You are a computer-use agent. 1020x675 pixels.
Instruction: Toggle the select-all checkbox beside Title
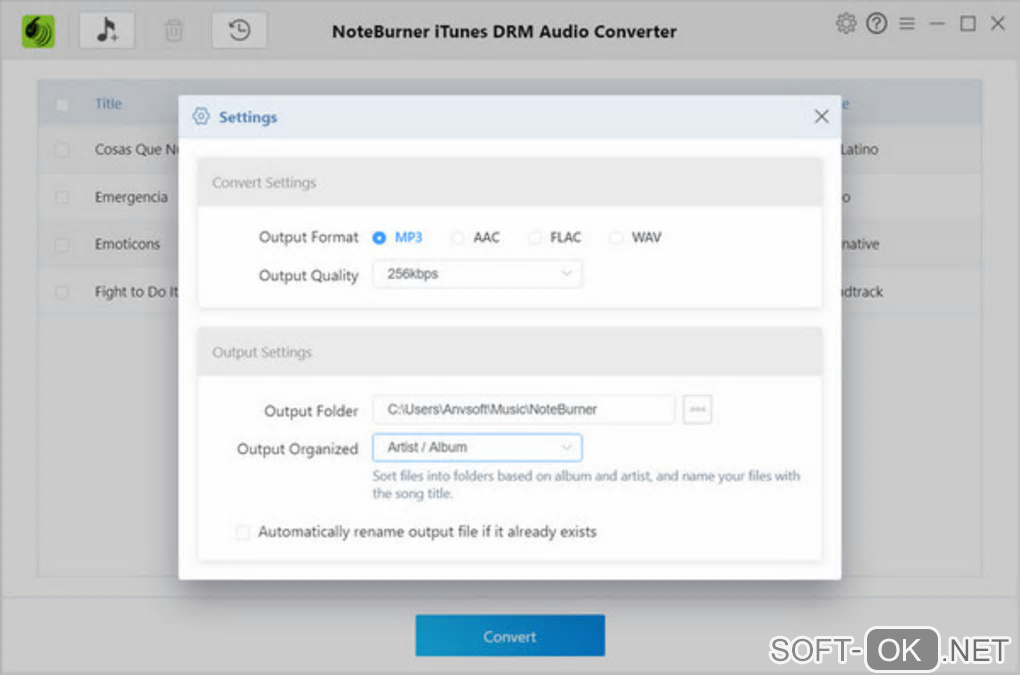tap(62, 104)
